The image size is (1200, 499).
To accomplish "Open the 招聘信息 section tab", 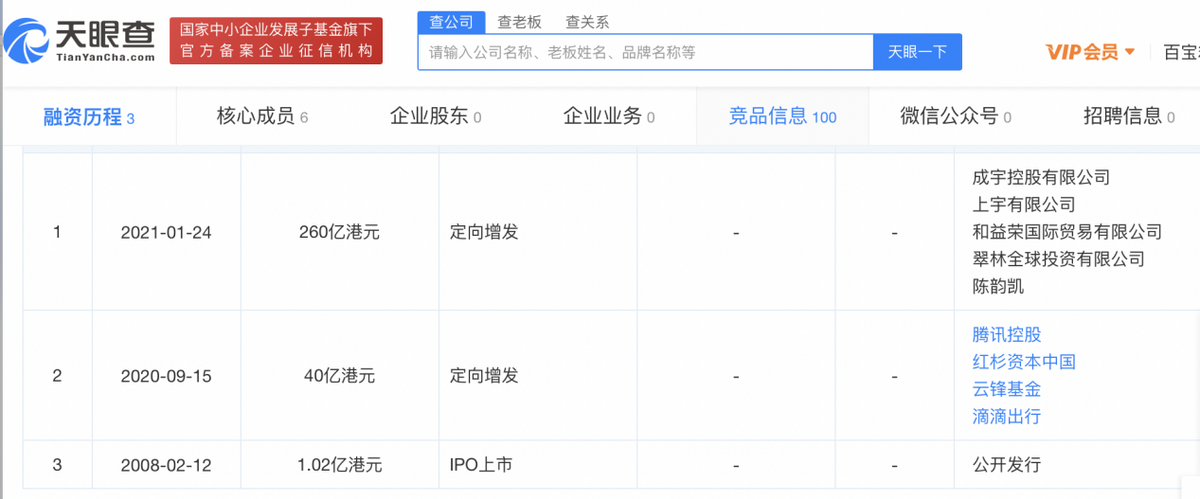I will pos(1129,117).
